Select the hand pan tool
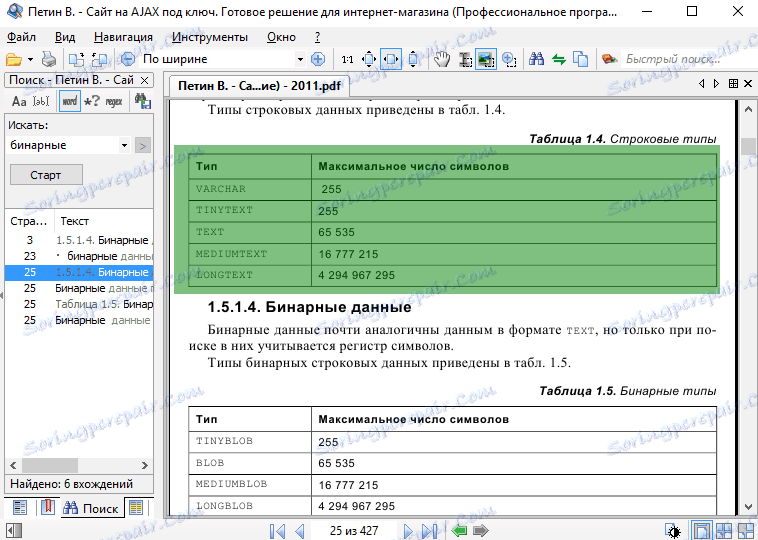Screen dimensions: 758x540 click(x=443, y=60)
